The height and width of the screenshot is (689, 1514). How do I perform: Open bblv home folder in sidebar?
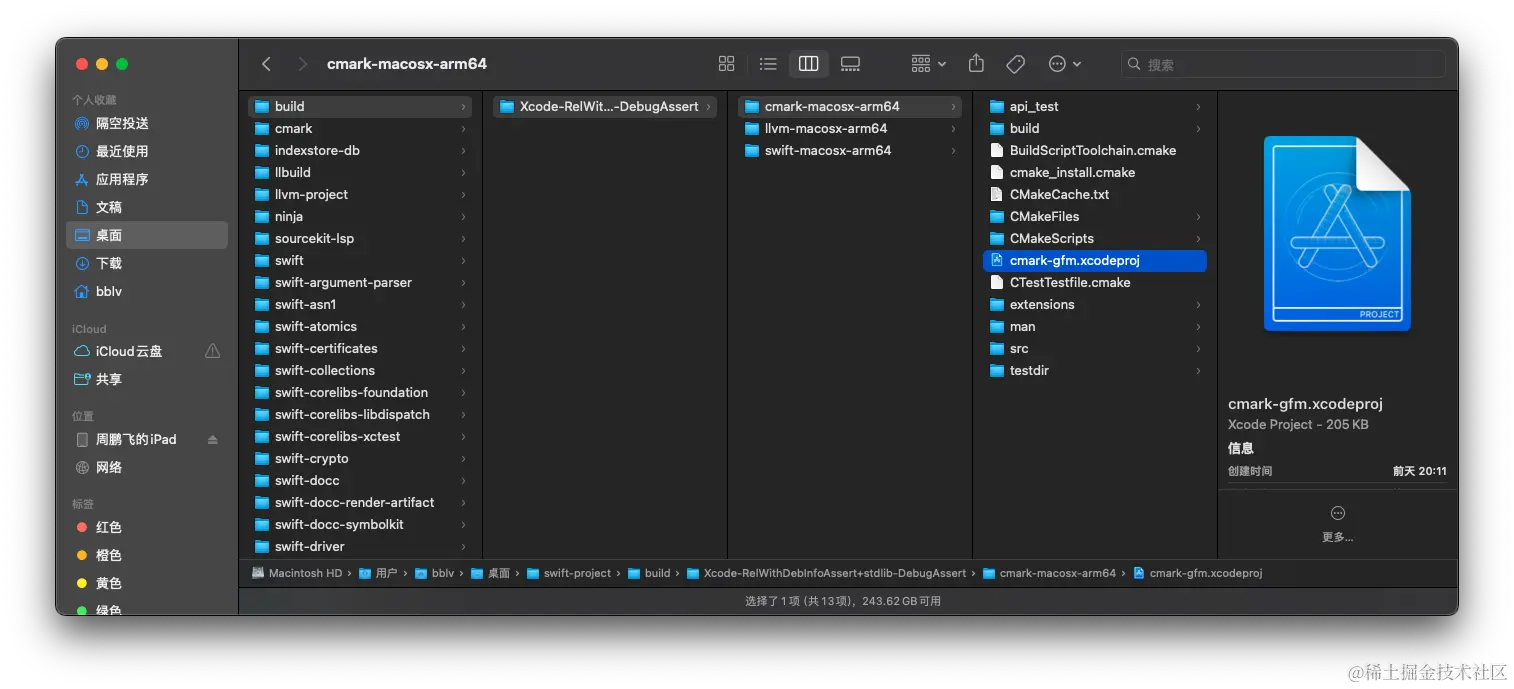pos(147,291)
